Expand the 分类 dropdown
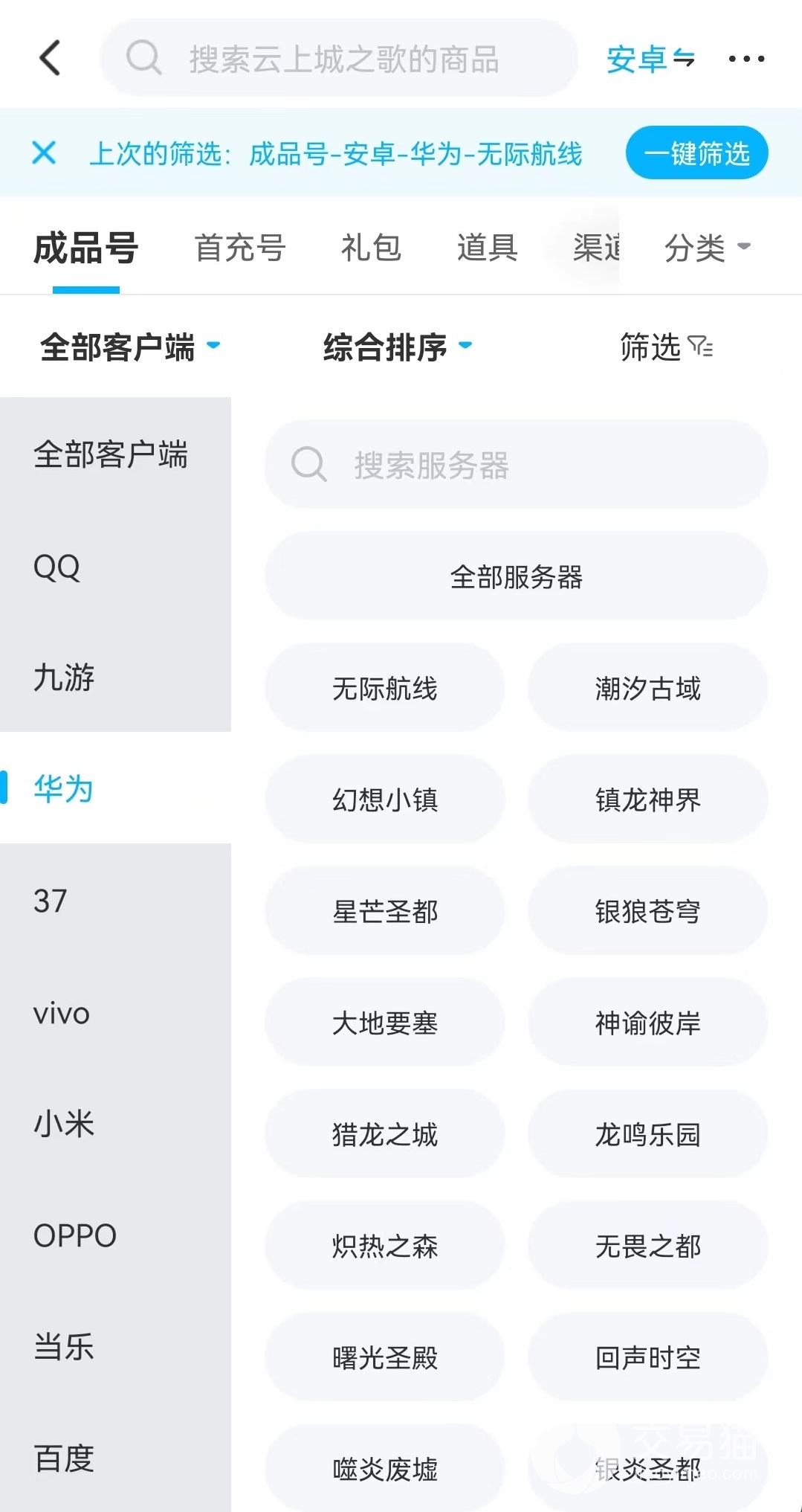 (x=707, y=248)
